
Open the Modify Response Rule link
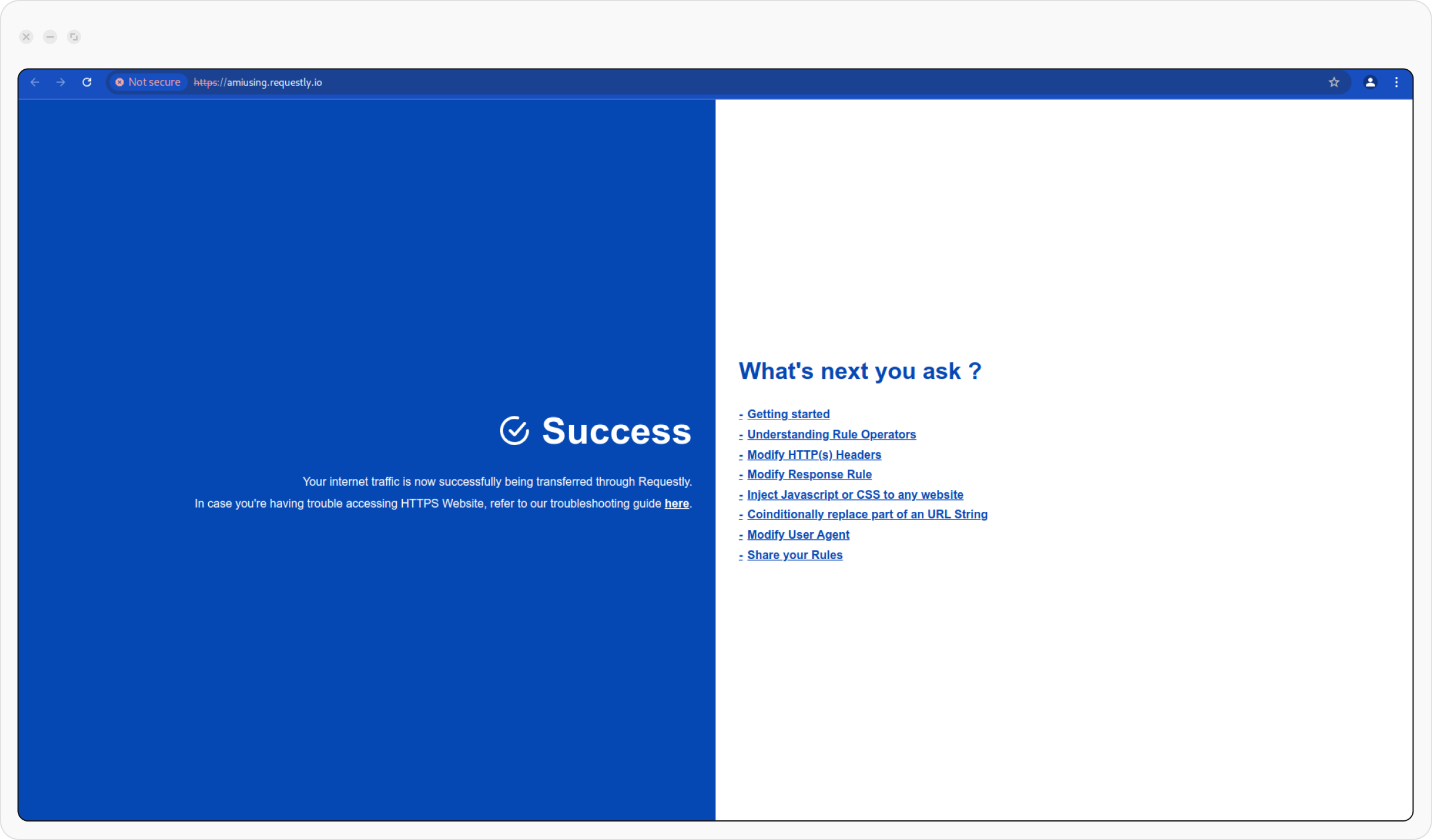coord(809,474)
